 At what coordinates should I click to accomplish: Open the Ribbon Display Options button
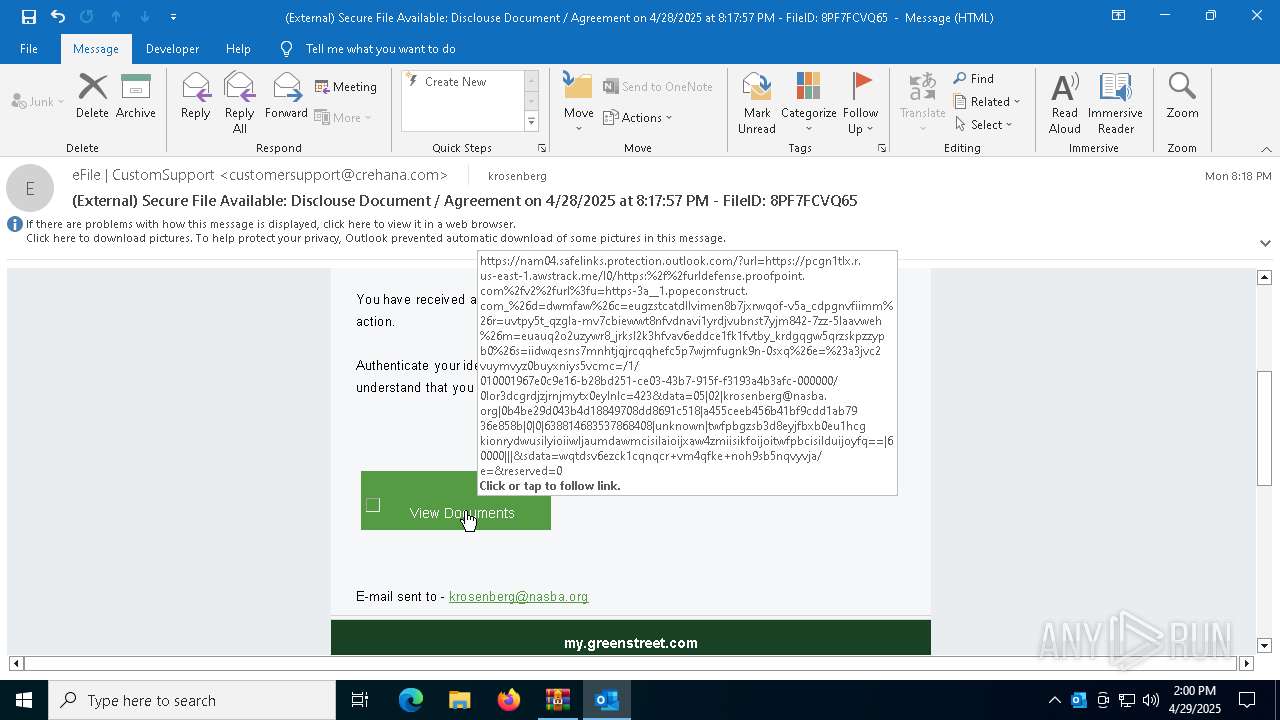1118,16
